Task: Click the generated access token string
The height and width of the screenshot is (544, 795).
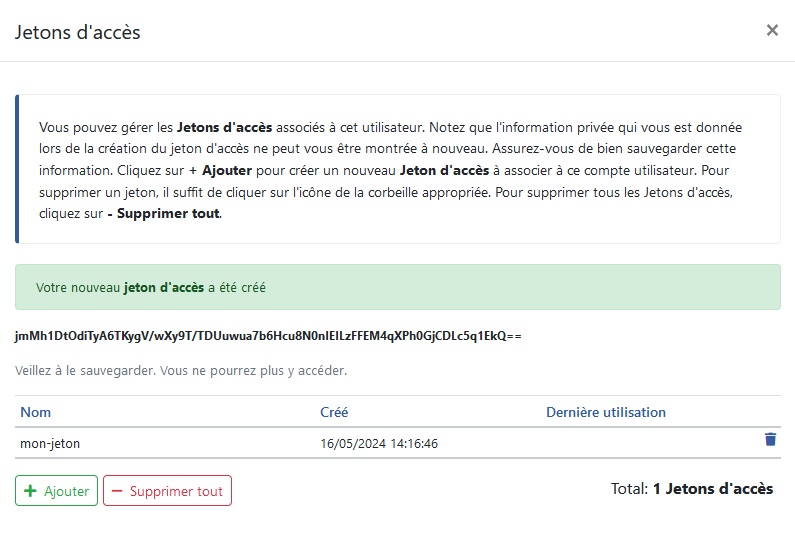Action: point(268,336)
